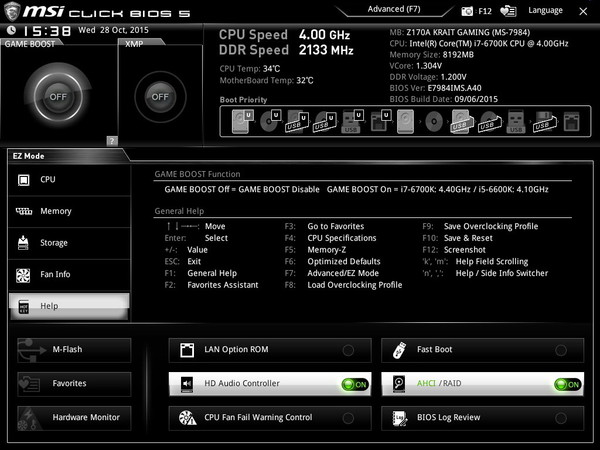Open the Fan Info section
600x450 pixels.
69,274
